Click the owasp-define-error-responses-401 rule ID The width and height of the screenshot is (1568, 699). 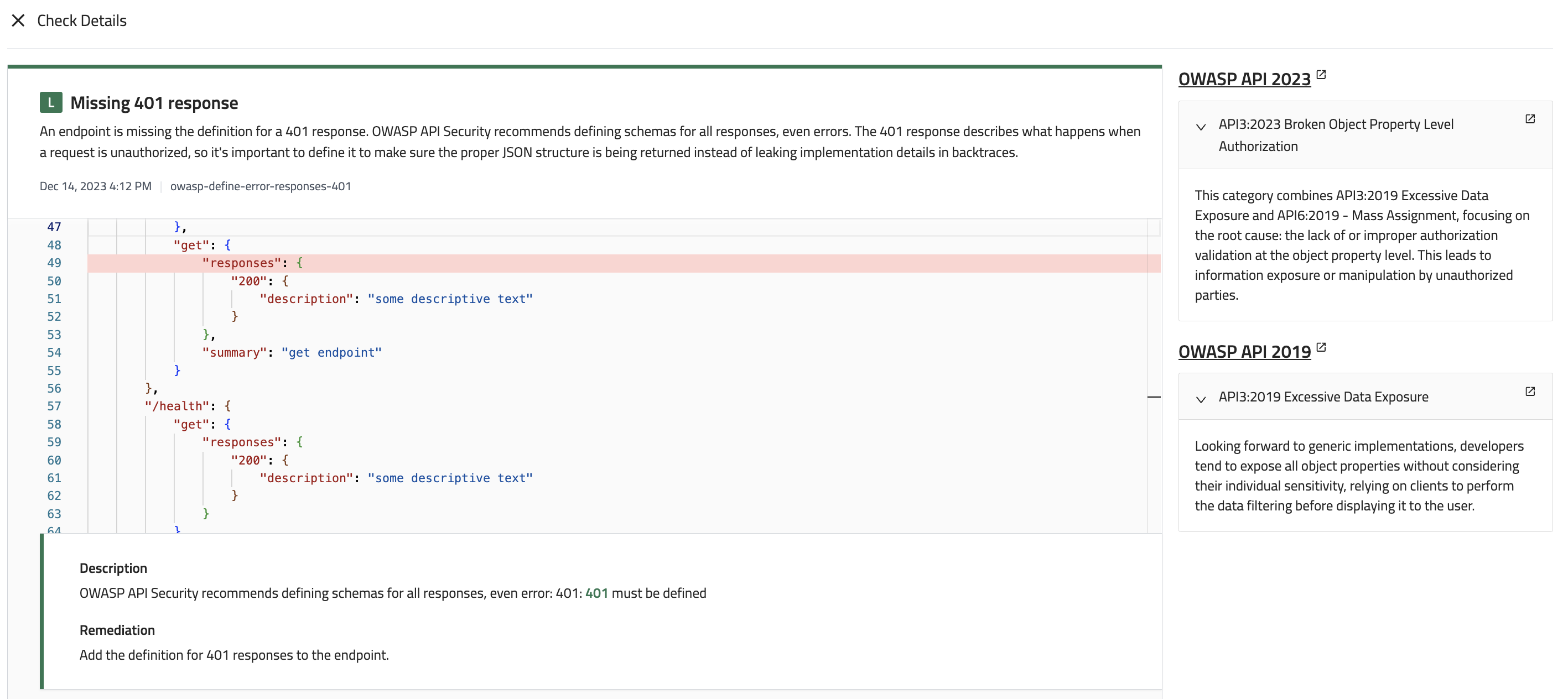point(261,186)
